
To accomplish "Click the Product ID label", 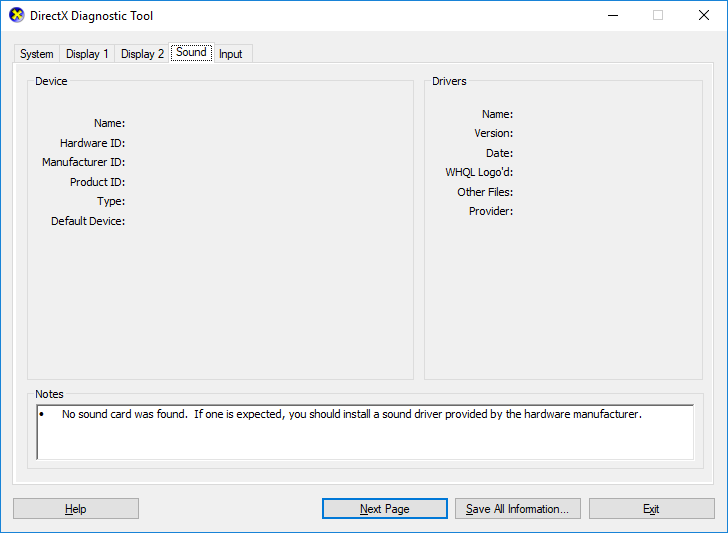I will click(98, 182).
